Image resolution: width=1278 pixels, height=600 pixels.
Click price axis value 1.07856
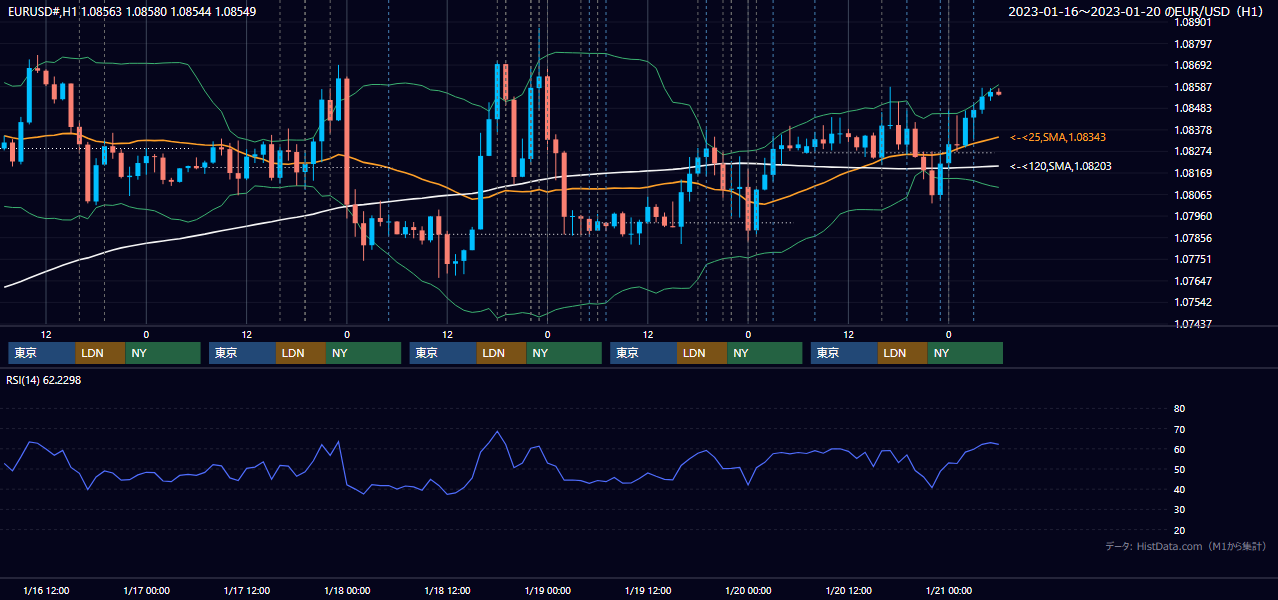(1192, 238)
